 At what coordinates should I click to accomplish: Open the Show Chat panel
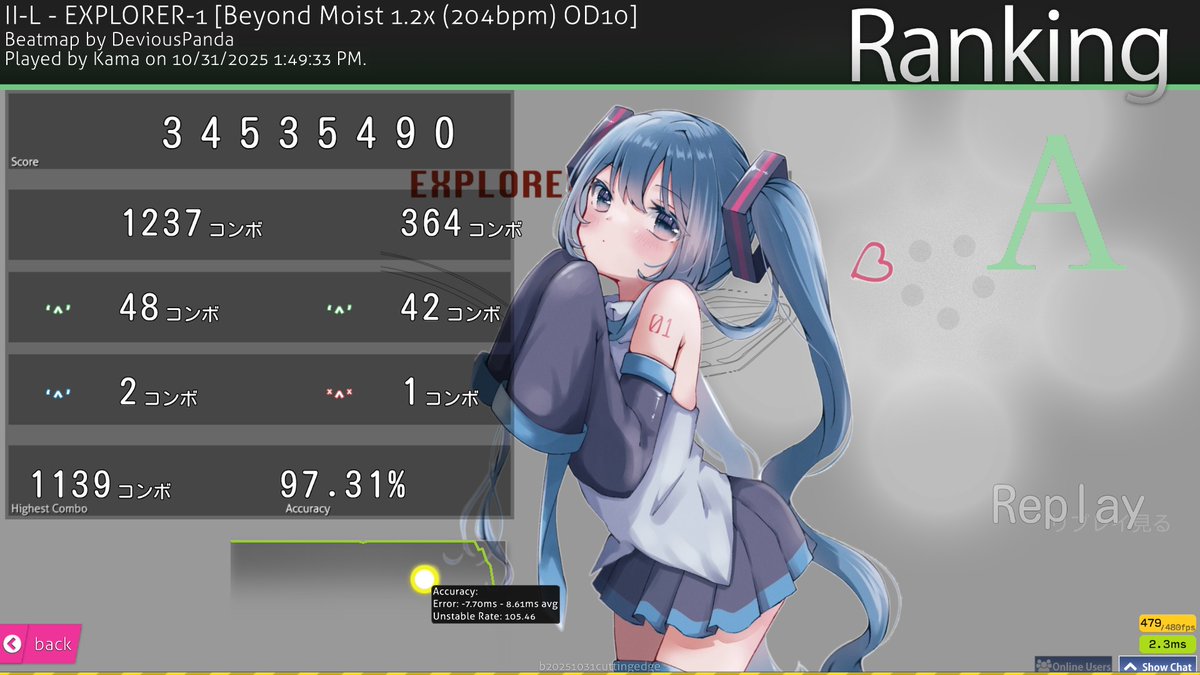click(1158, 666)
